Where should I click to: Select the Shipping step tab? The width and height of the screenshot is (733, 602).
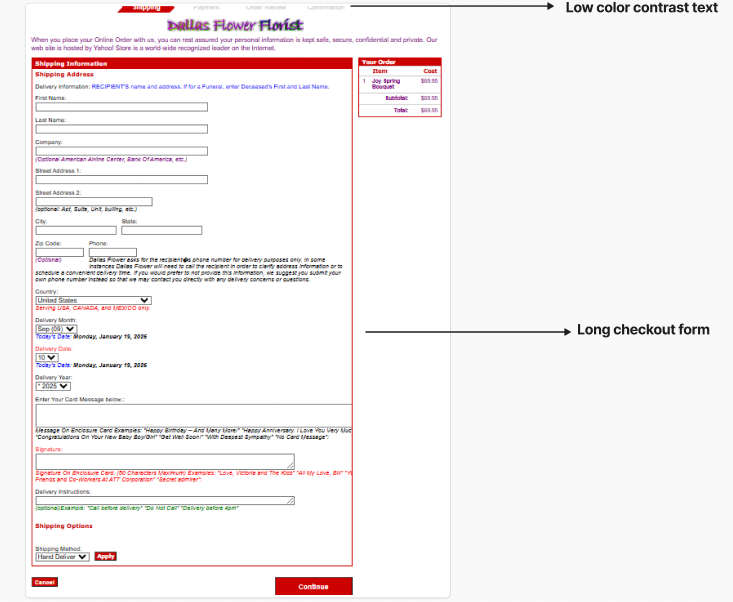point(146,7)
